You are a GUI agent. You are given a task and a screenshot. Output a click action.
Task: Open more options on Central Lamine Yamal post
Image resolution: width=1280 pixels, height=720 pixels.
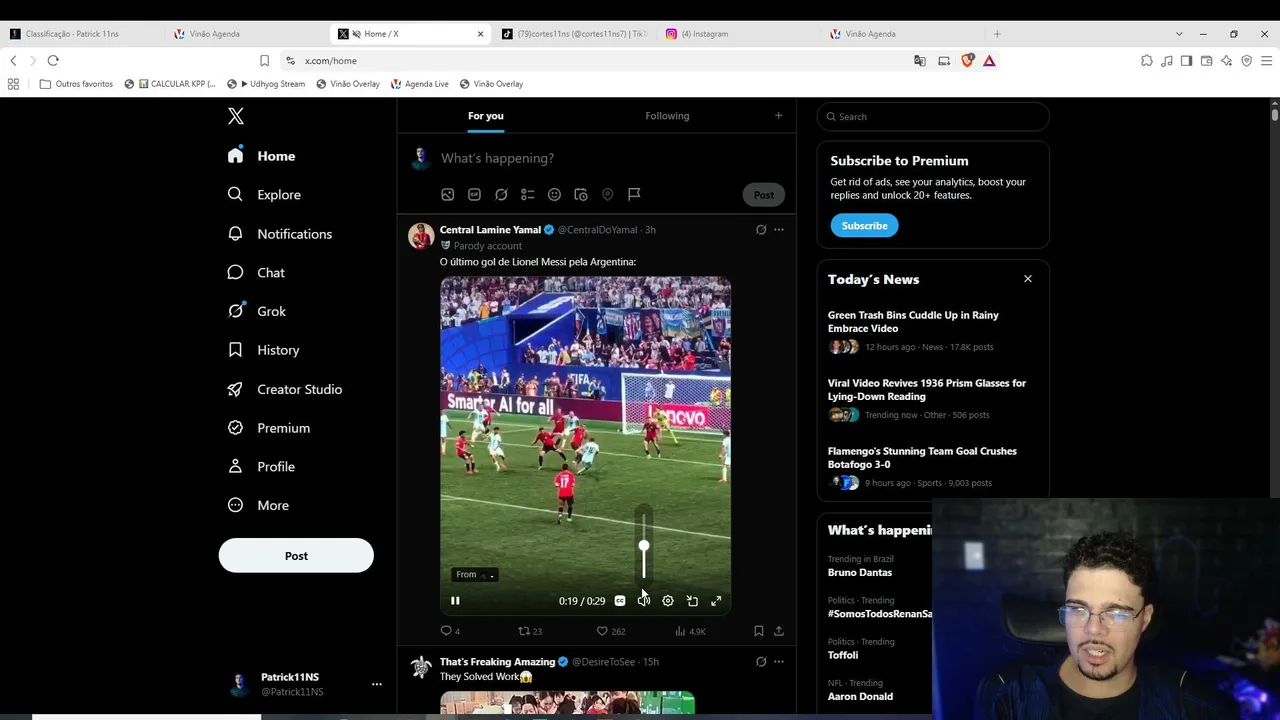(x=779, y=230)
